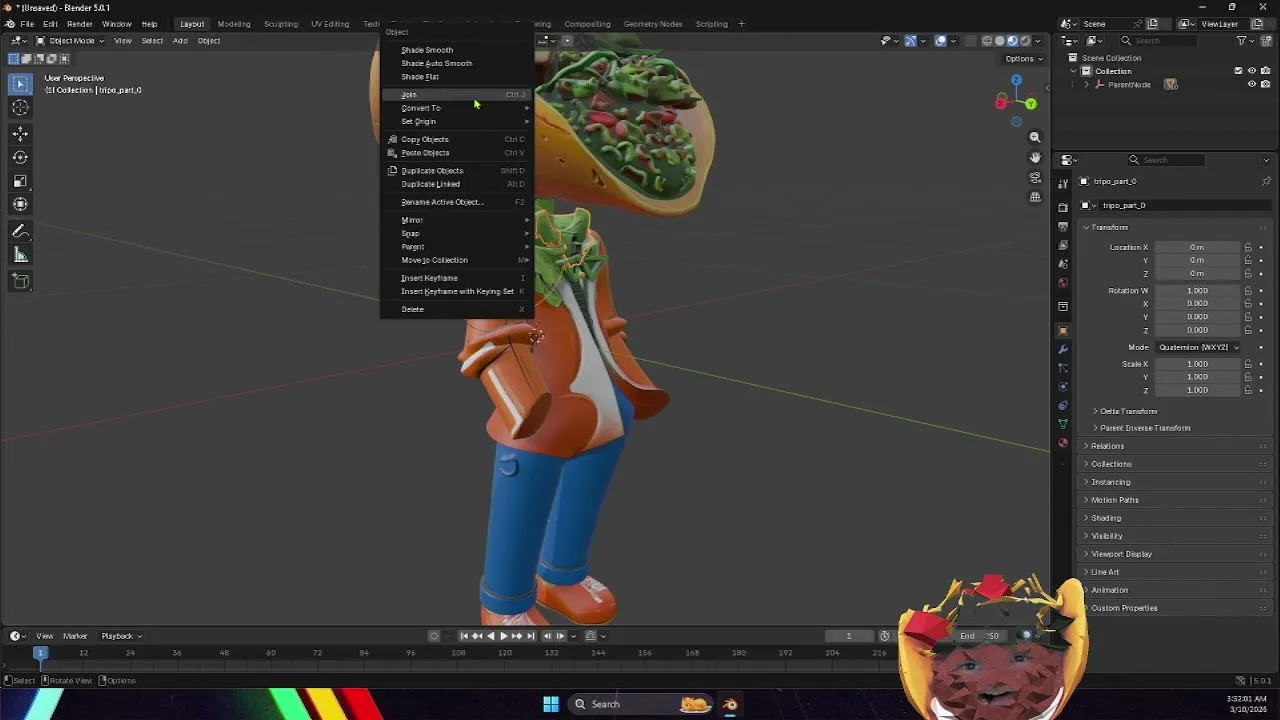This screenshot has width=1280, height=720.
Task: Jump to the timeline start frame button
Action: (463, 636)
